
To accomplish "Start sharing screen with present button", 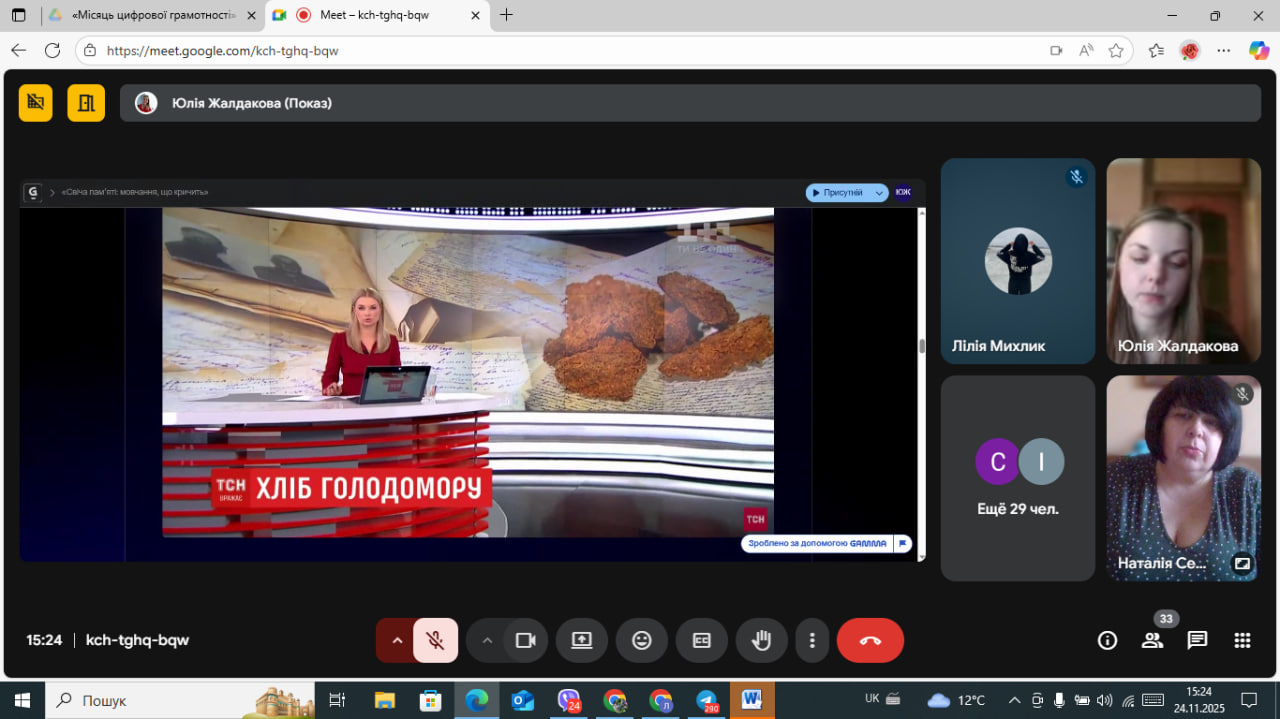I will coord(581,641).
